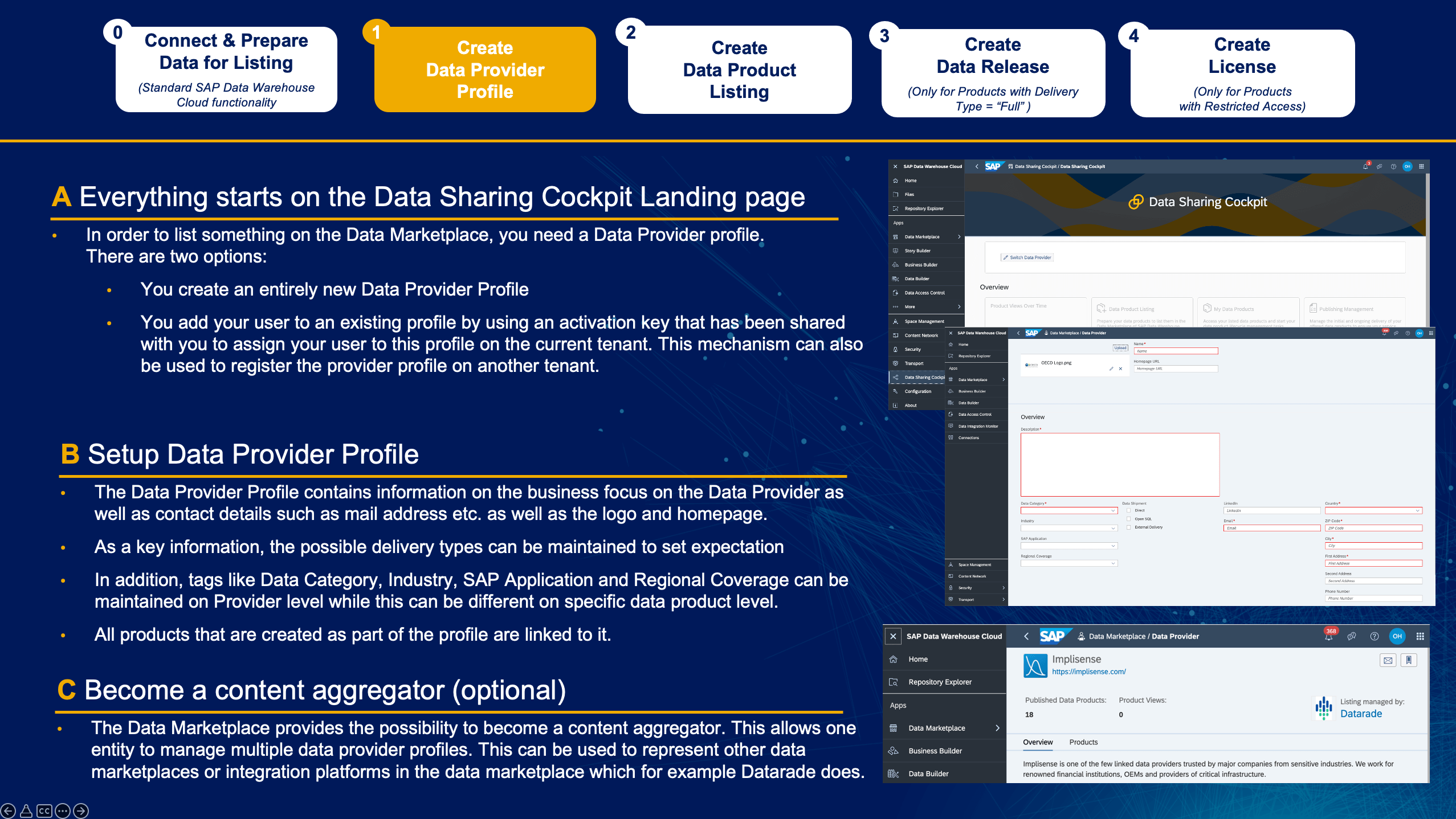Click the Name input field
Viewport: 1456px width, 819px height.
(x=1176, y=351)
